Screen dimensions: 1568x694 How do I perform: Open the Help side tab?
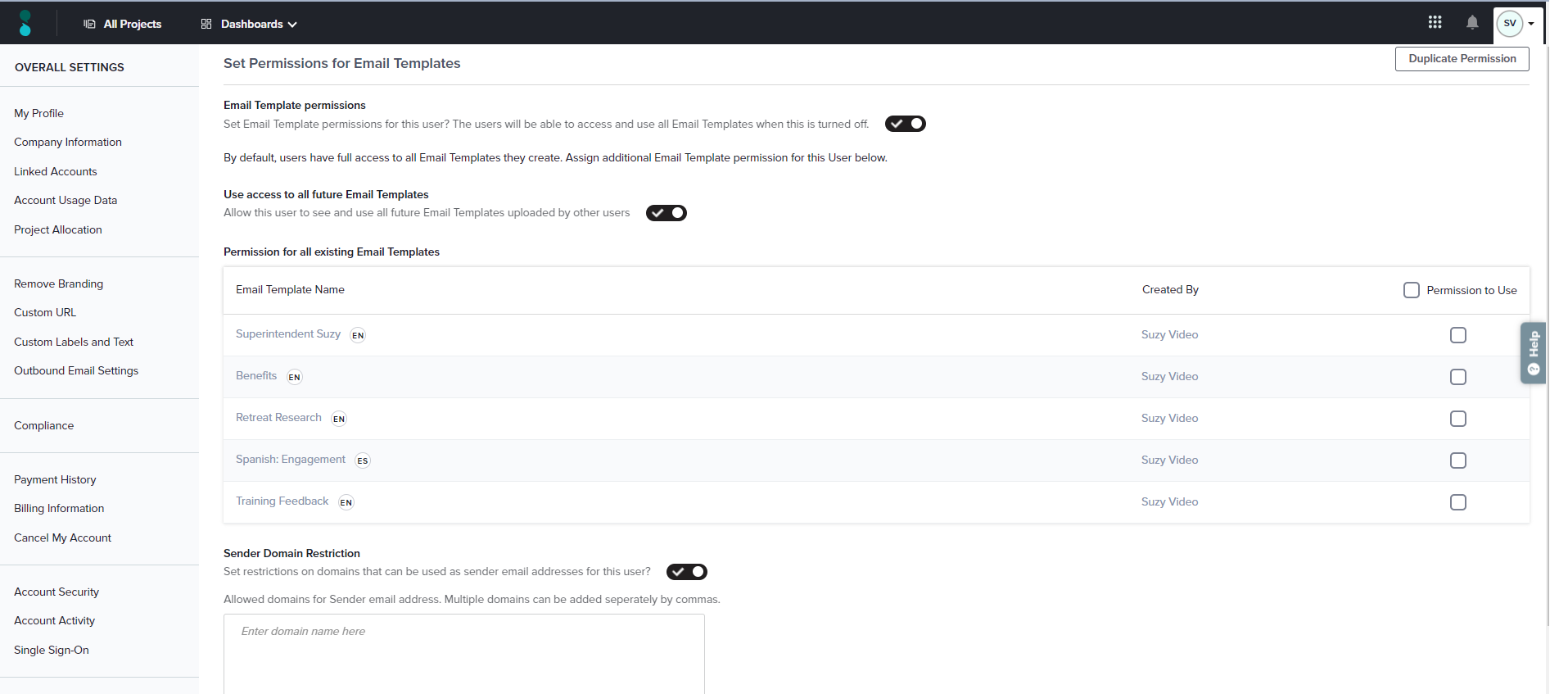[x=1533, y=352]
